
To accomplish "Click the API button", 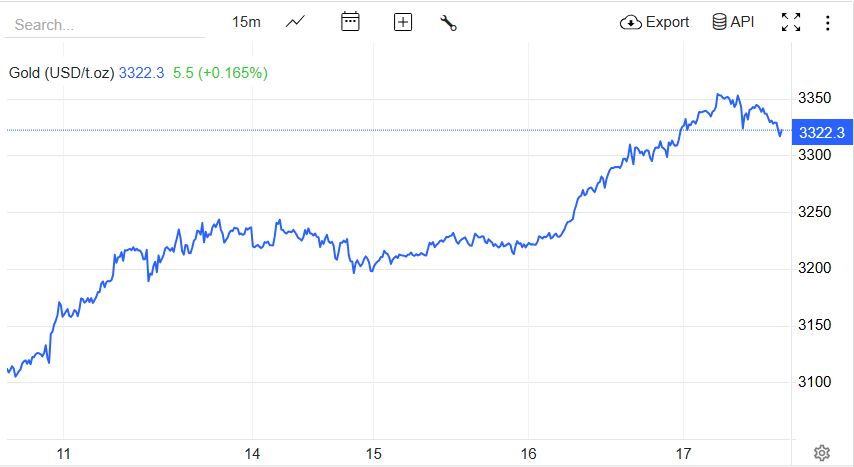I will [733, 22].
